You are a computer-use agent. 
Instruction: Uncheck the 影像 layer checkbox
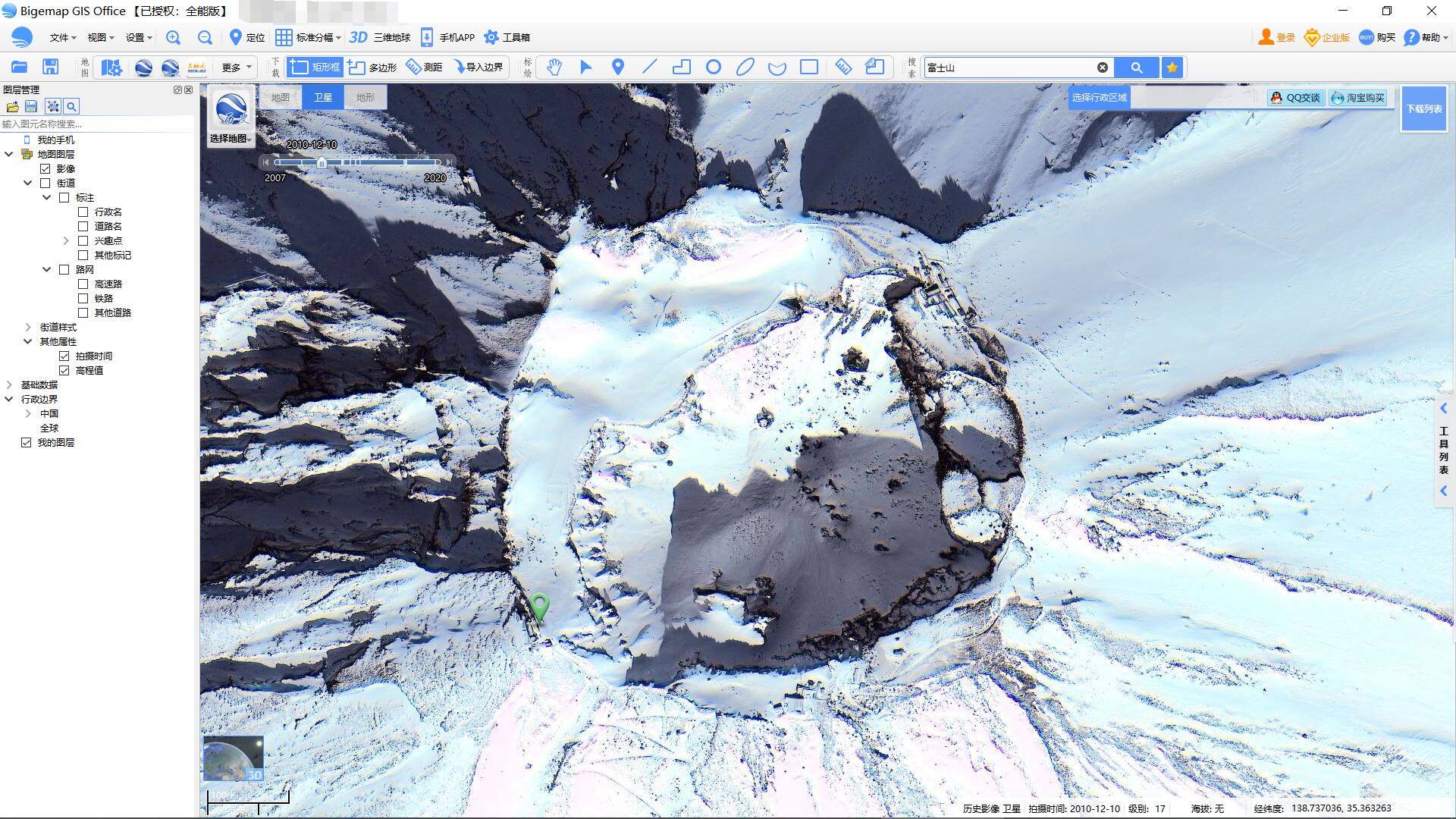click(45, 168)
